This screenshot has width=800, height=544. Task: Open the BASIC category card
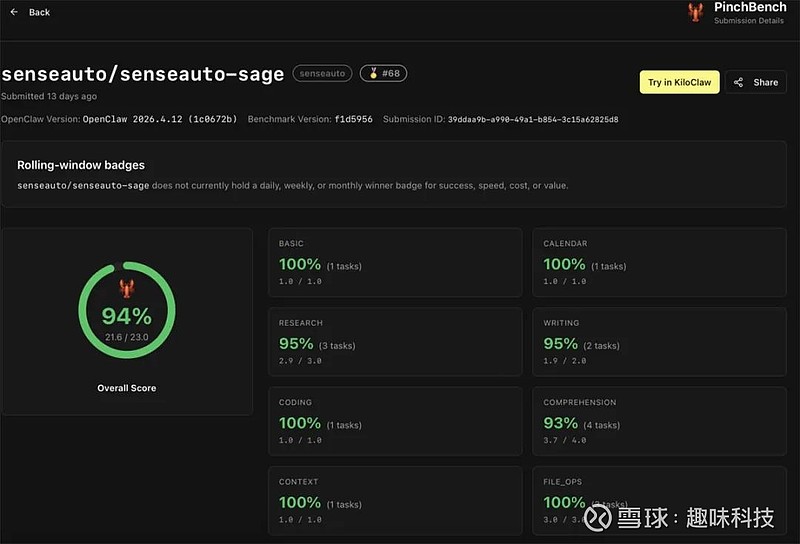point(395,262)
